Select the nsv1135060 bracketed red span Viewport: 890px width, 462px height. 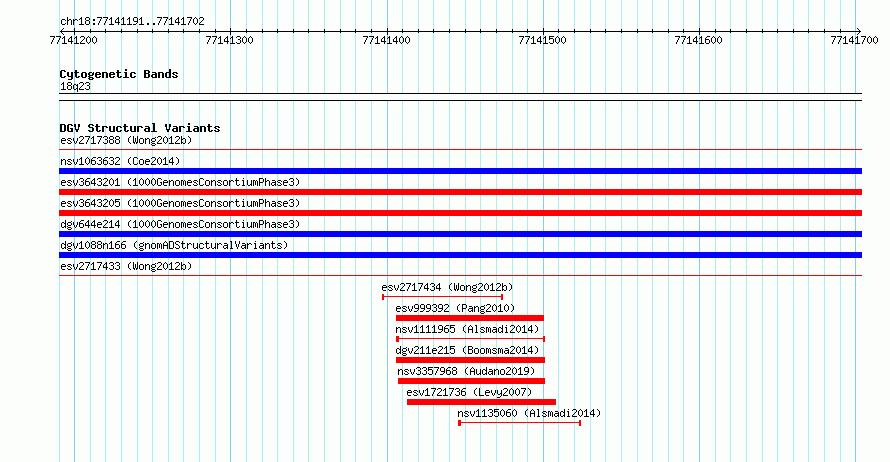[x=519, y=423]
